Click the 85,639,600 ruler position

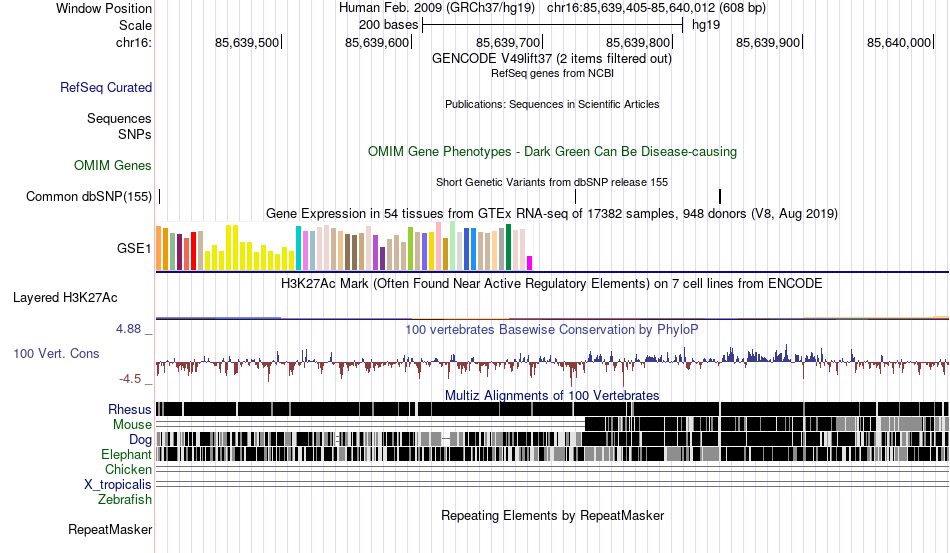coord(377,42)
